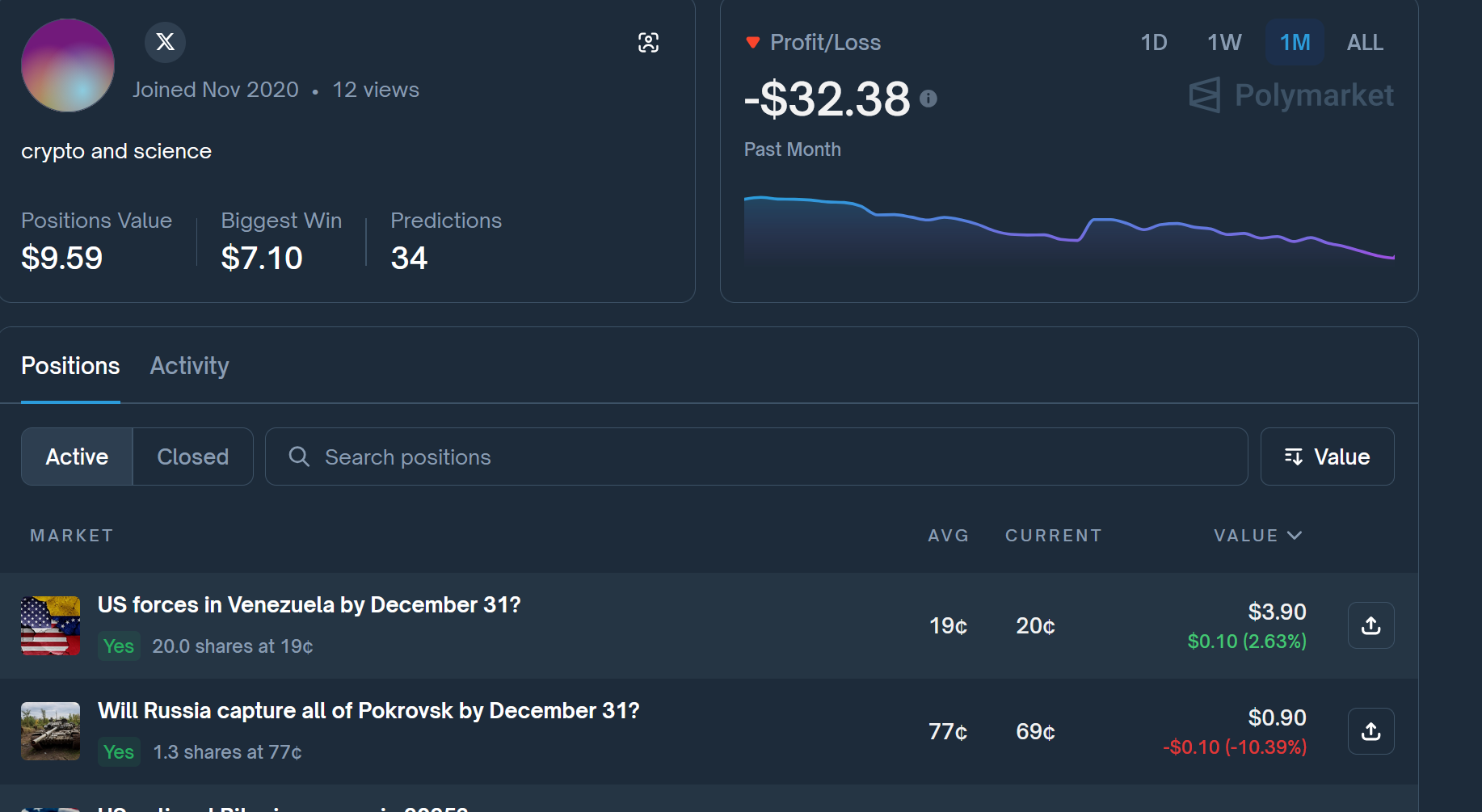The width and height of the screenshot is (1482, 812).
Task: Click the 20¢ current price for Venezuela
Action: (1035, 625)
